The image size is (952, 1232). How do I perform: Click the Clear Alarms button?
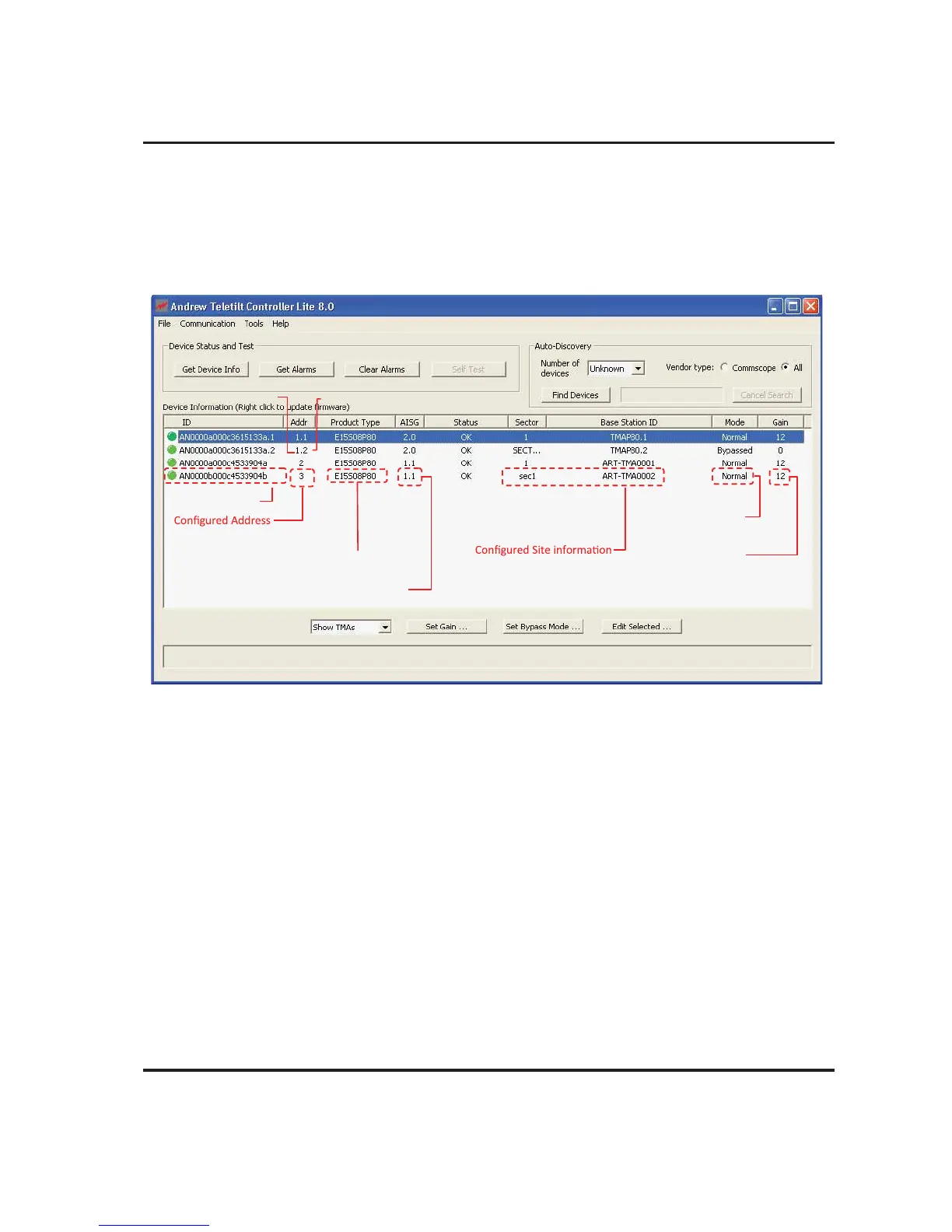point(382,369)
